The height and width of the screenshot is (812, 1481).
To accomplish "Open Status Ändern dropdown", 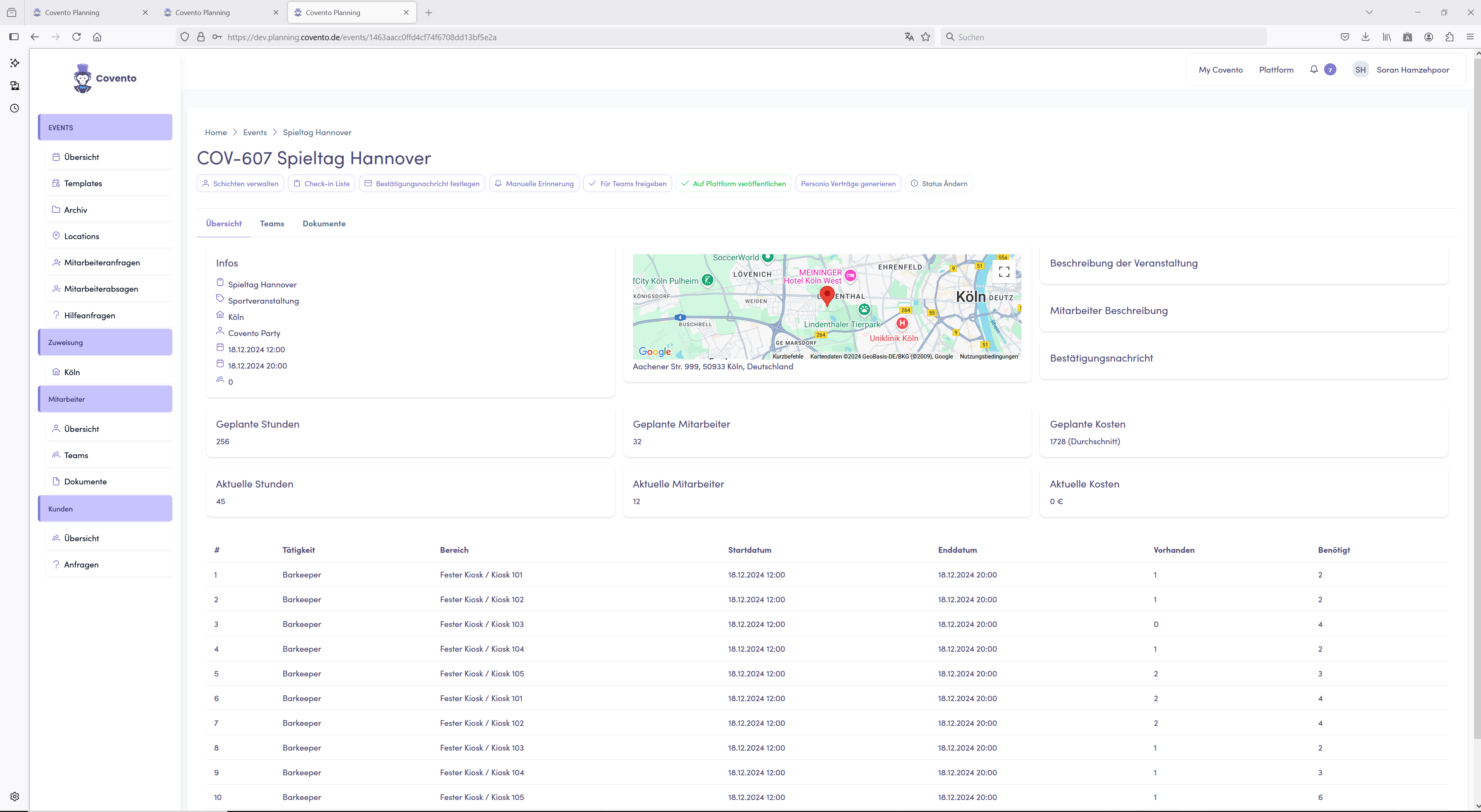I will pyautogui.click(x=939, y=183).
